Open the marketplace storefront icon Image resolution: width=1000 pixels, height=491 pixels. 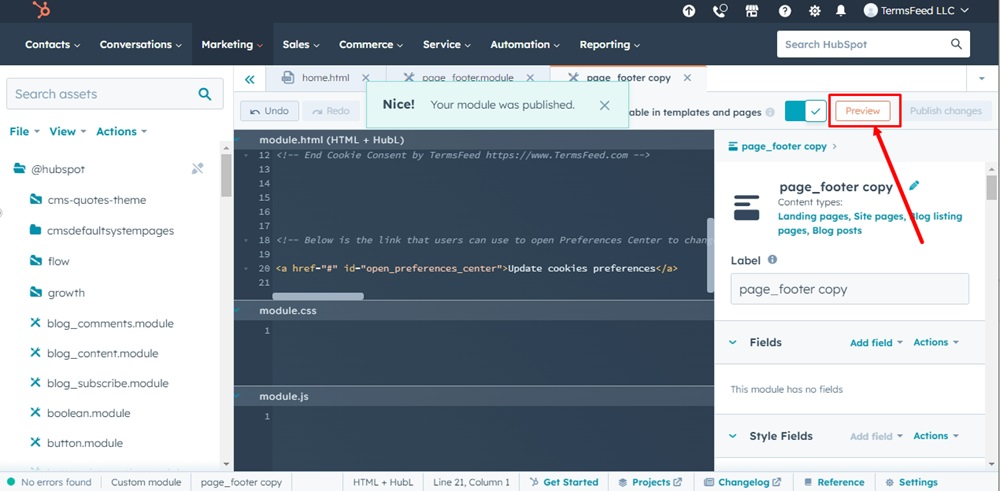tap(752, 11)
